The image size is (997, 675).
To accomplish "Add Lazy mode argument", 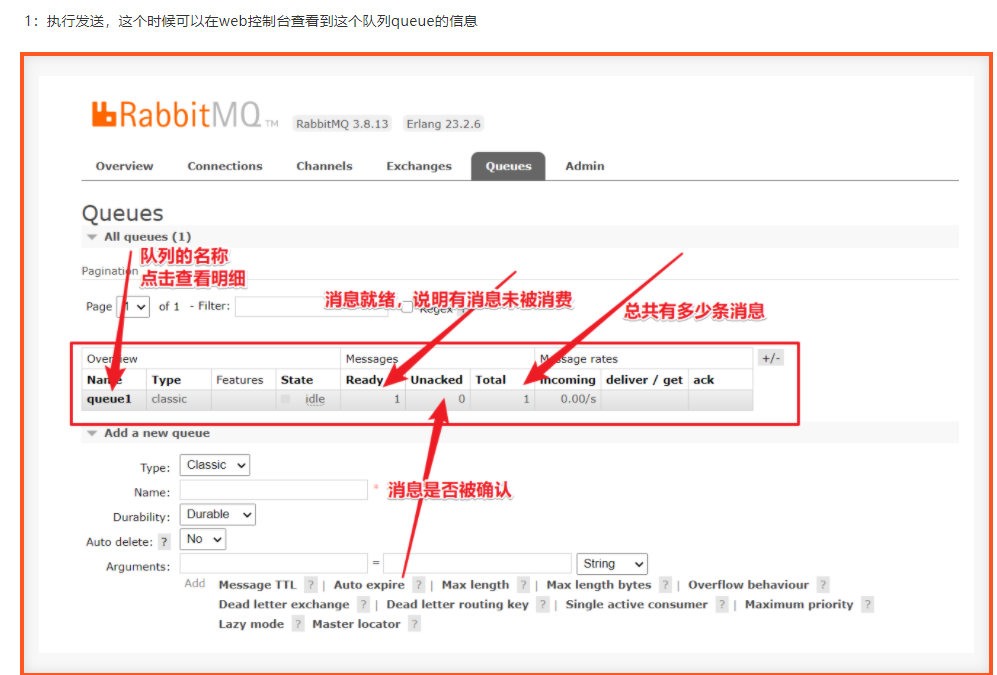I will [x=251, y=624].
